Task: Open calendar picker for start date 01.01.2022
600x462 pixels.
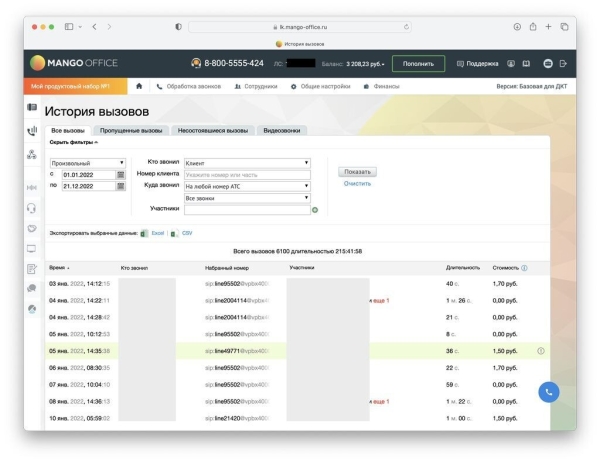Action: [121, 174]
